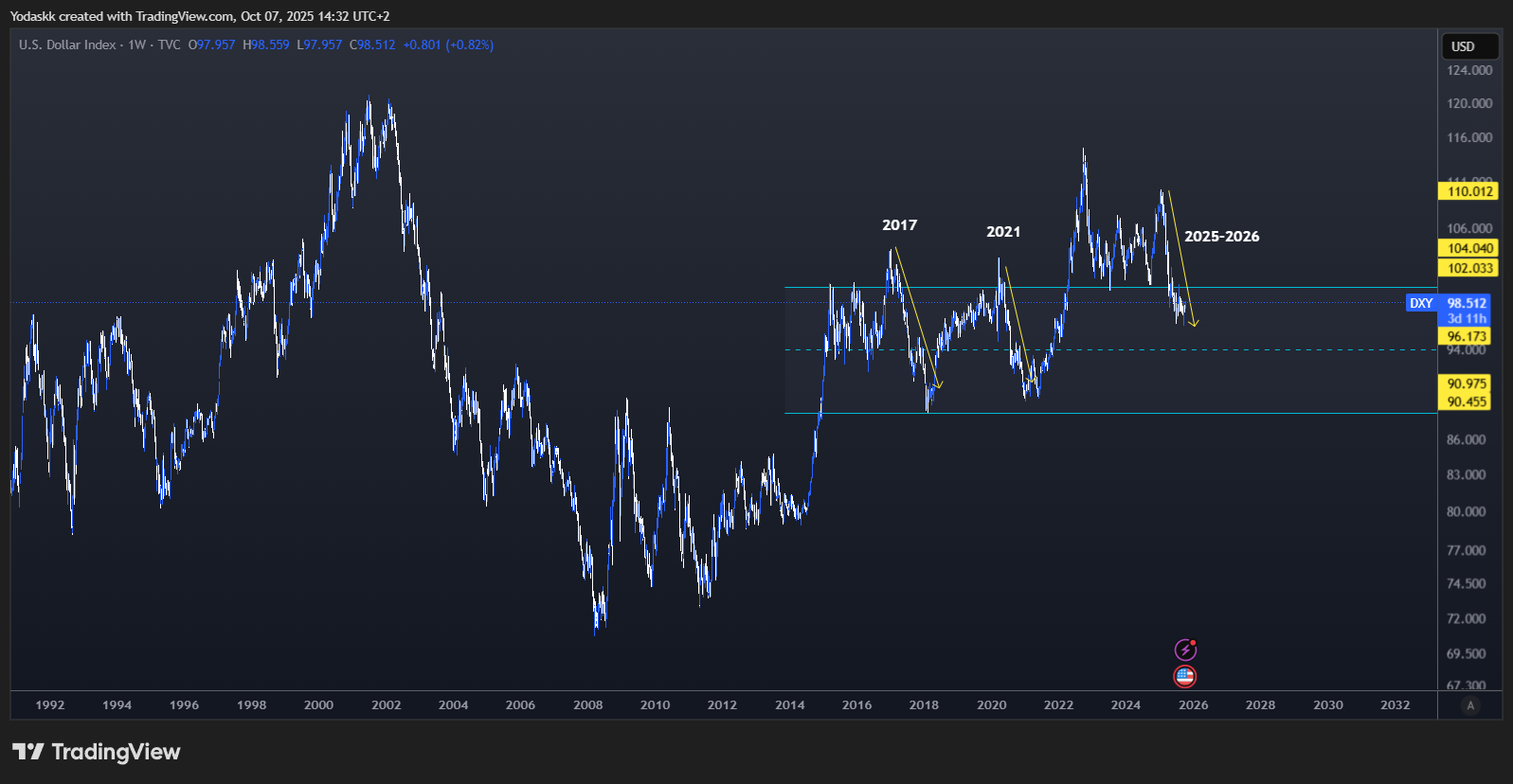The image size is (1513, 784).
Task: Click the 2026 label on time axis
Action: [x=1193, y=705]
